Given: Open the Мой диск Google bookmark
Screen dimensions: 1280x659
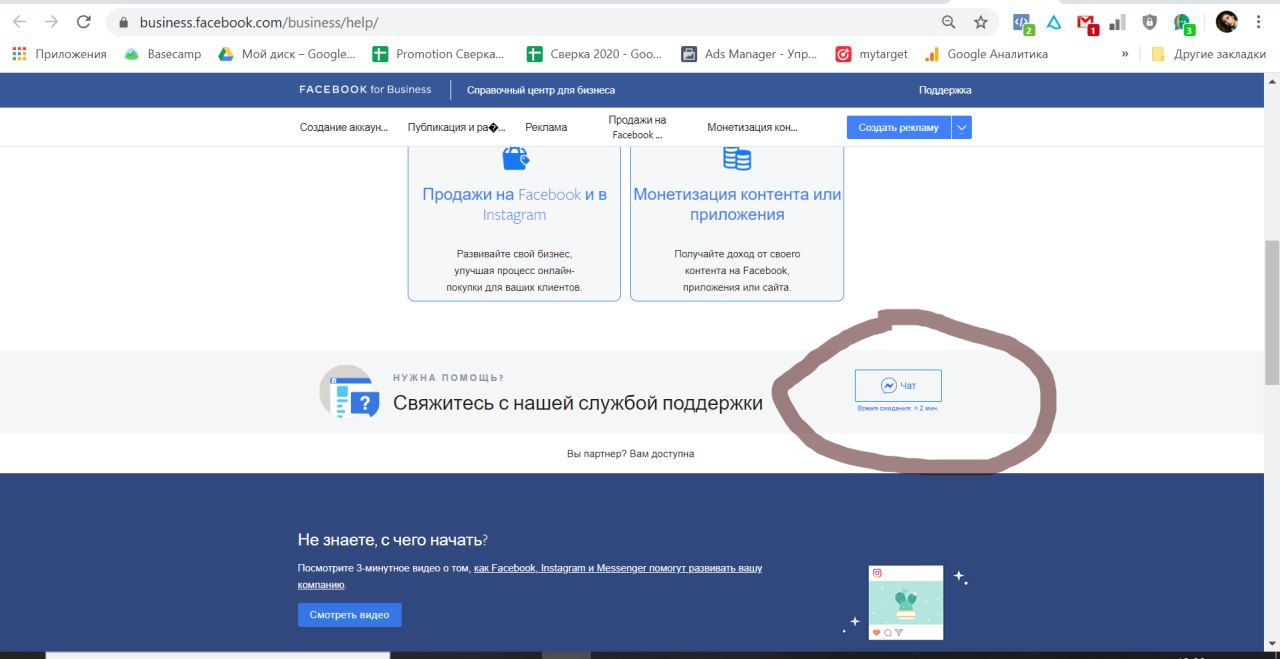Looking at the screenshot, I should pyautogui.click(x=287, y=54).
